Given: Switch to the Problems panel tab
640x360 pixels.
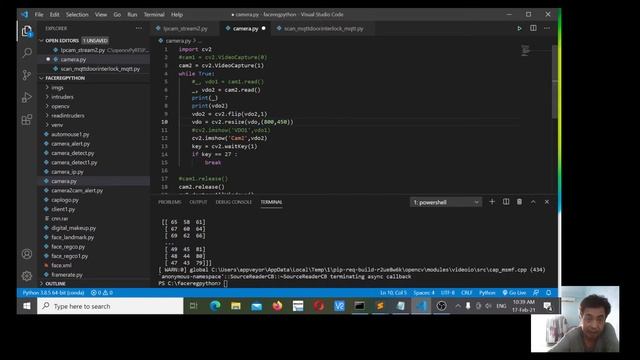Looking at the screenshot, I should coord(169,202).
